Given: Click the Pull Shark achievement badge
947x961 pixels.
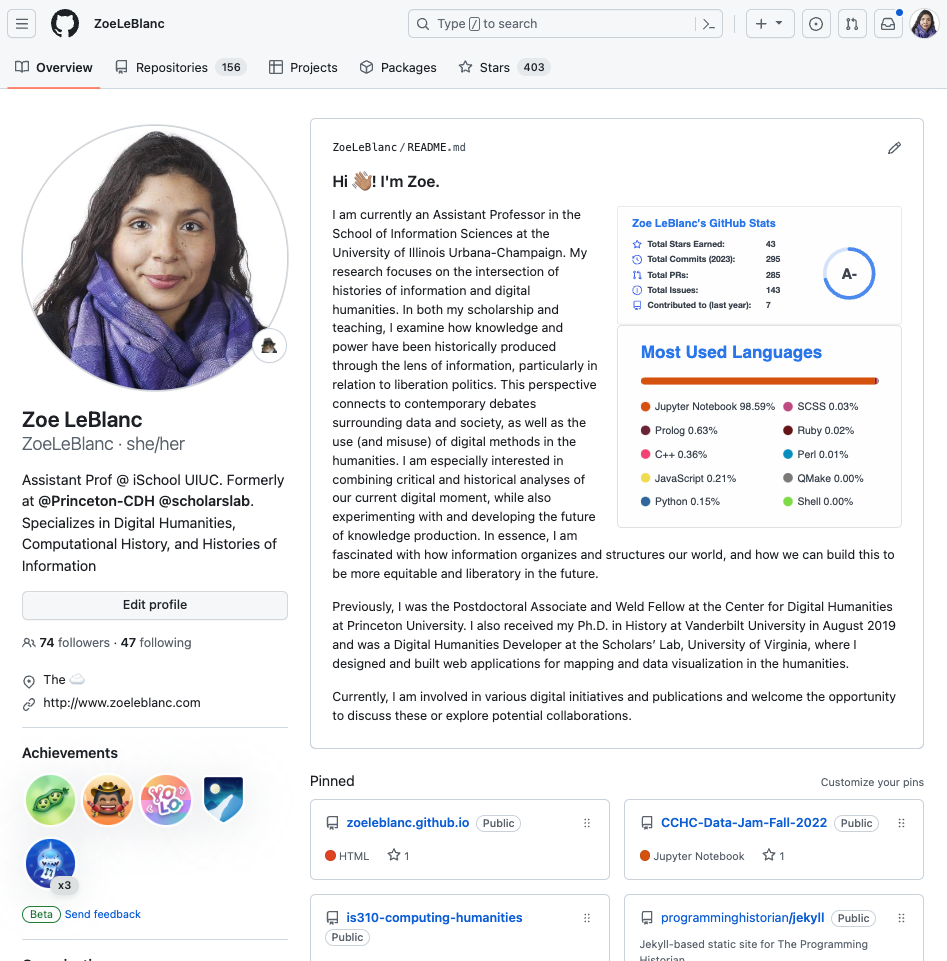Looking at the screenshot, I should tap(50, 864).
